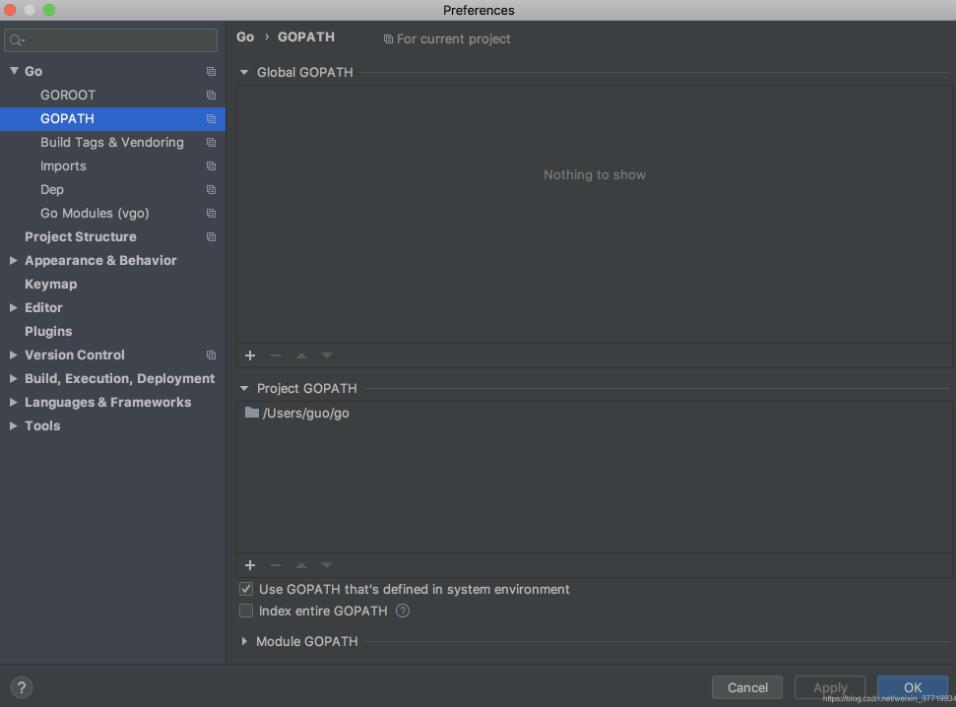
Task: Click the project-level icon beside Version Control
Action: (x=211, y=355)
